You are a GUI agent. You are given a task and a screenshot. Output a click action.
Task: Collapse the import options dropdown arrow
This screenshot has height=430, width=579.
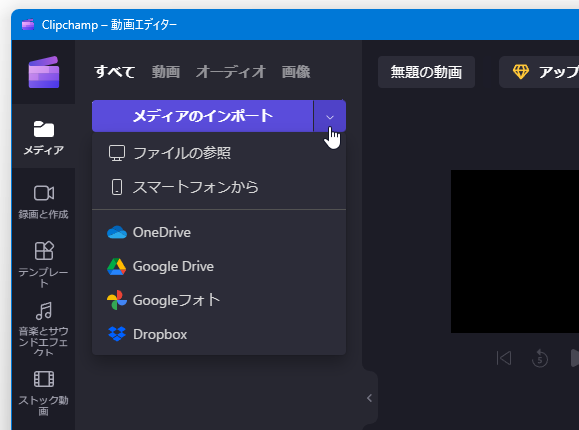coord(330,116)
